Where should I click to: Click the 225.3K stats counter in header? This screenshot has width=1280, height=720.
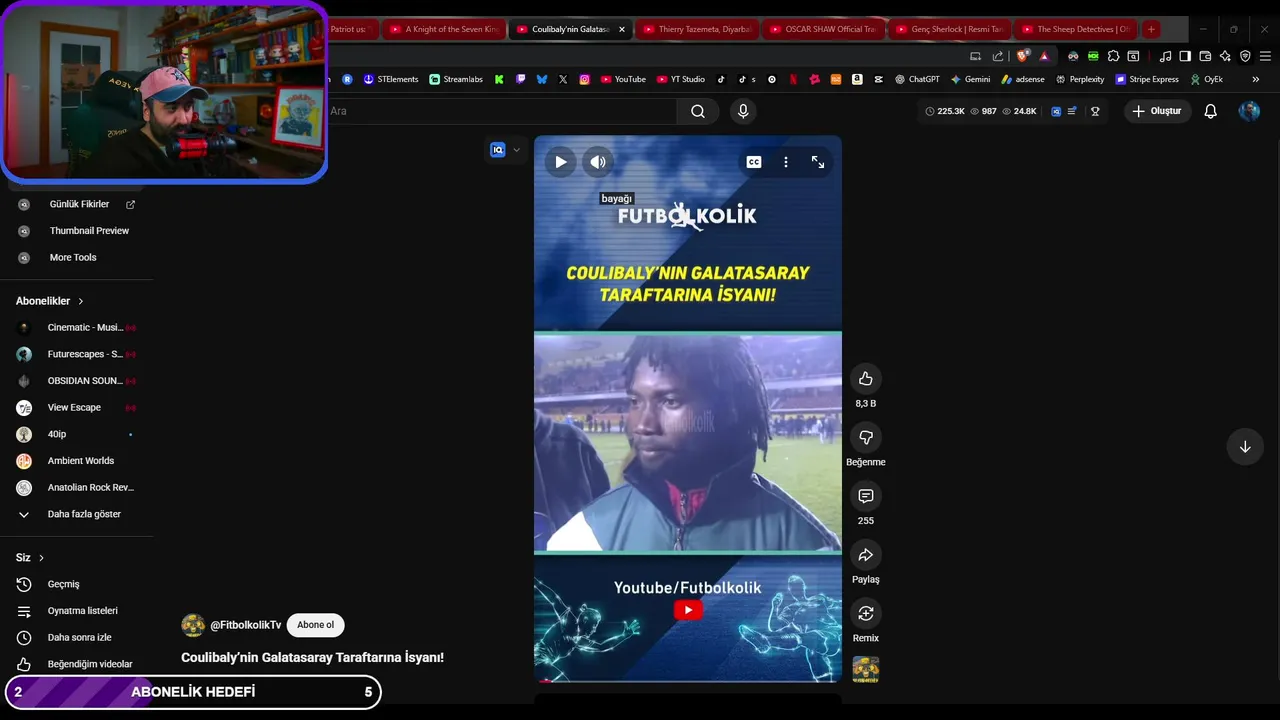(x=945, y=111)
